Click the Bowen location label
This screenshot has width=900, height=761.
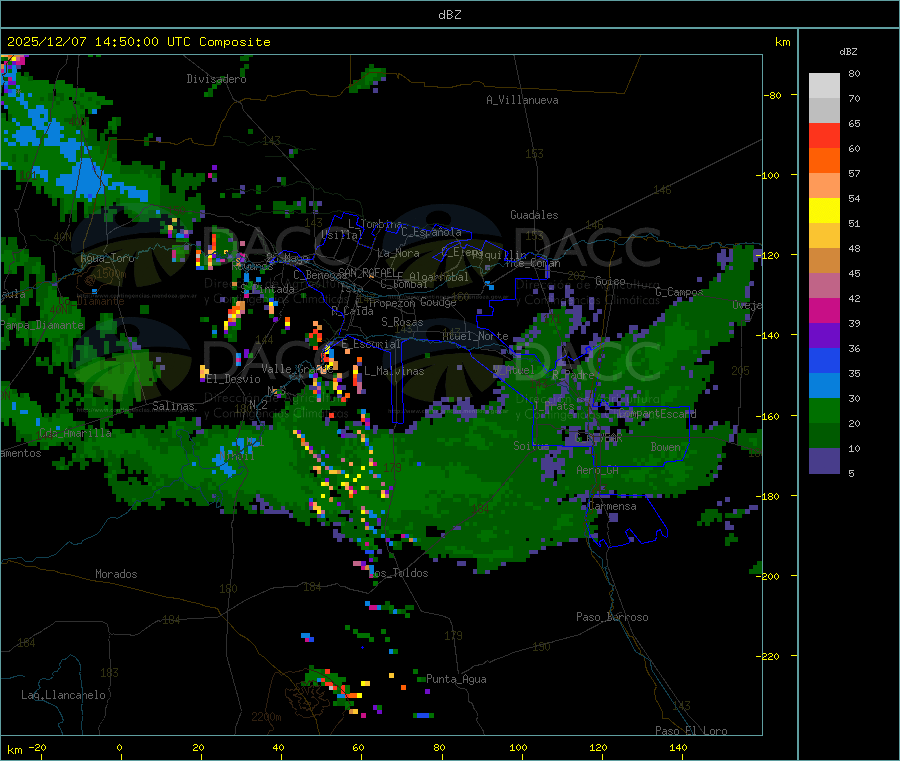[x=666, y=446]
